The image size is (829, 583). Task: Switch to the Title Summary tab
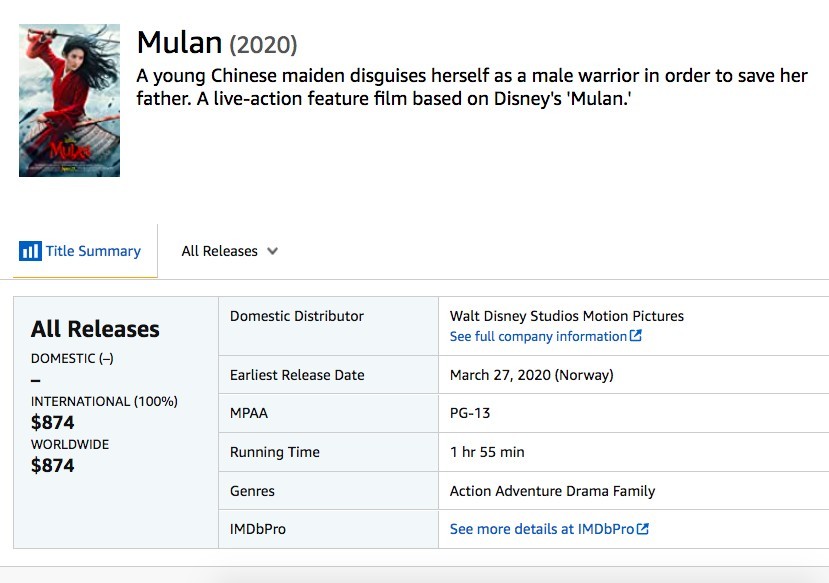point(92,251)
